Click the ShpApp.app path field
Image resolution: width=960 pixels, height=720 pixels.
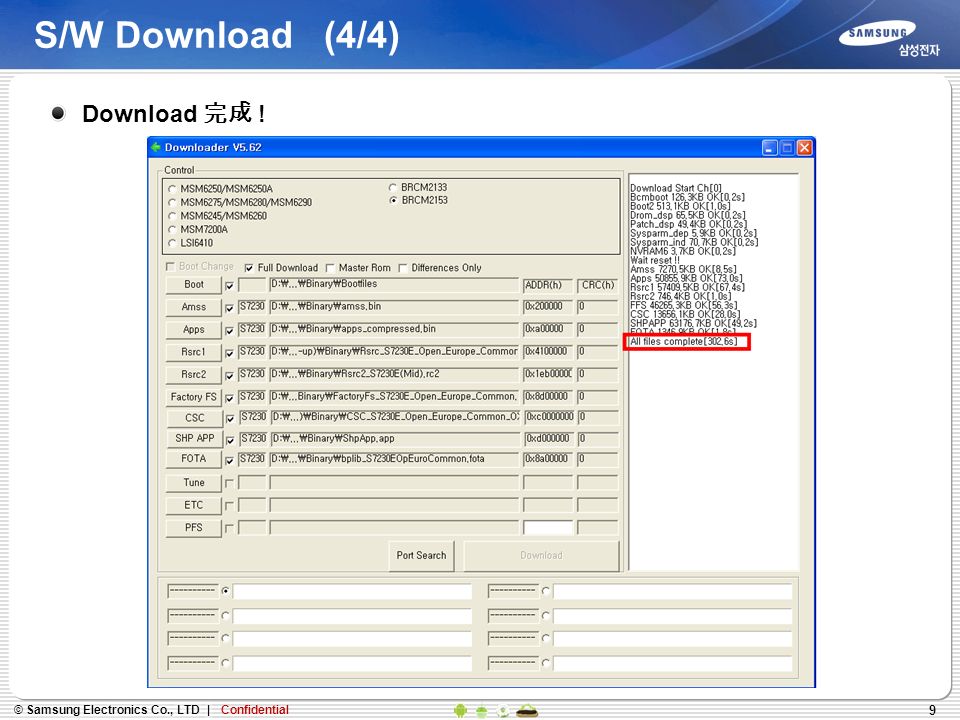point(394,439)
